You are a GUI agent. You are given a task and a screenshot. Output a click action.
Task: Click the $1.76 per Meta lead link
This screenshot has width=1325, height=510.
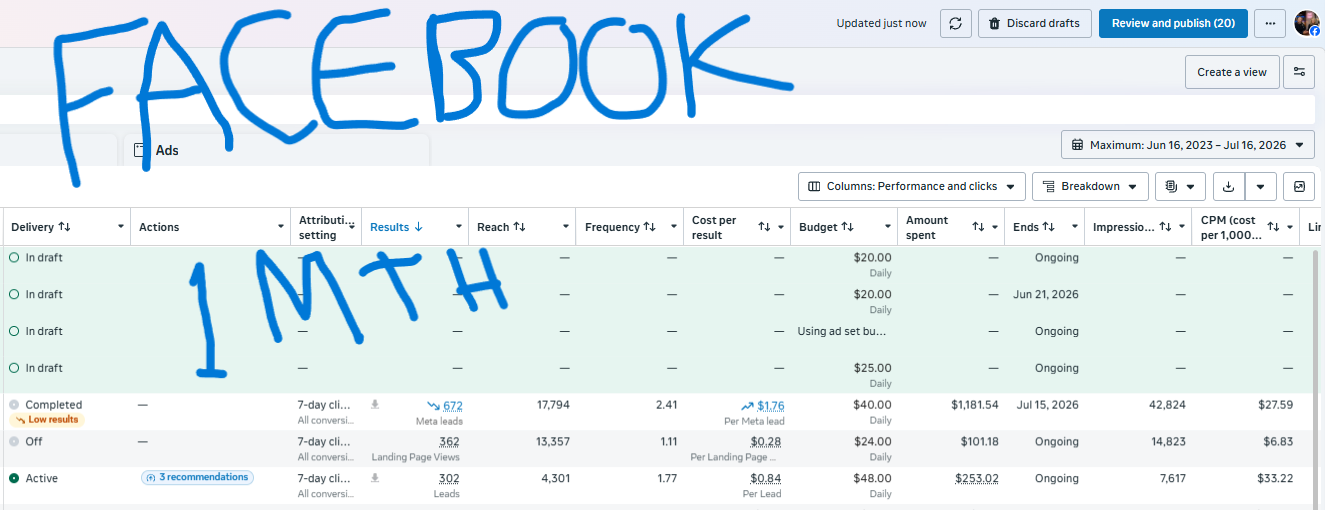pyautogui.click(x=770, y=405)
